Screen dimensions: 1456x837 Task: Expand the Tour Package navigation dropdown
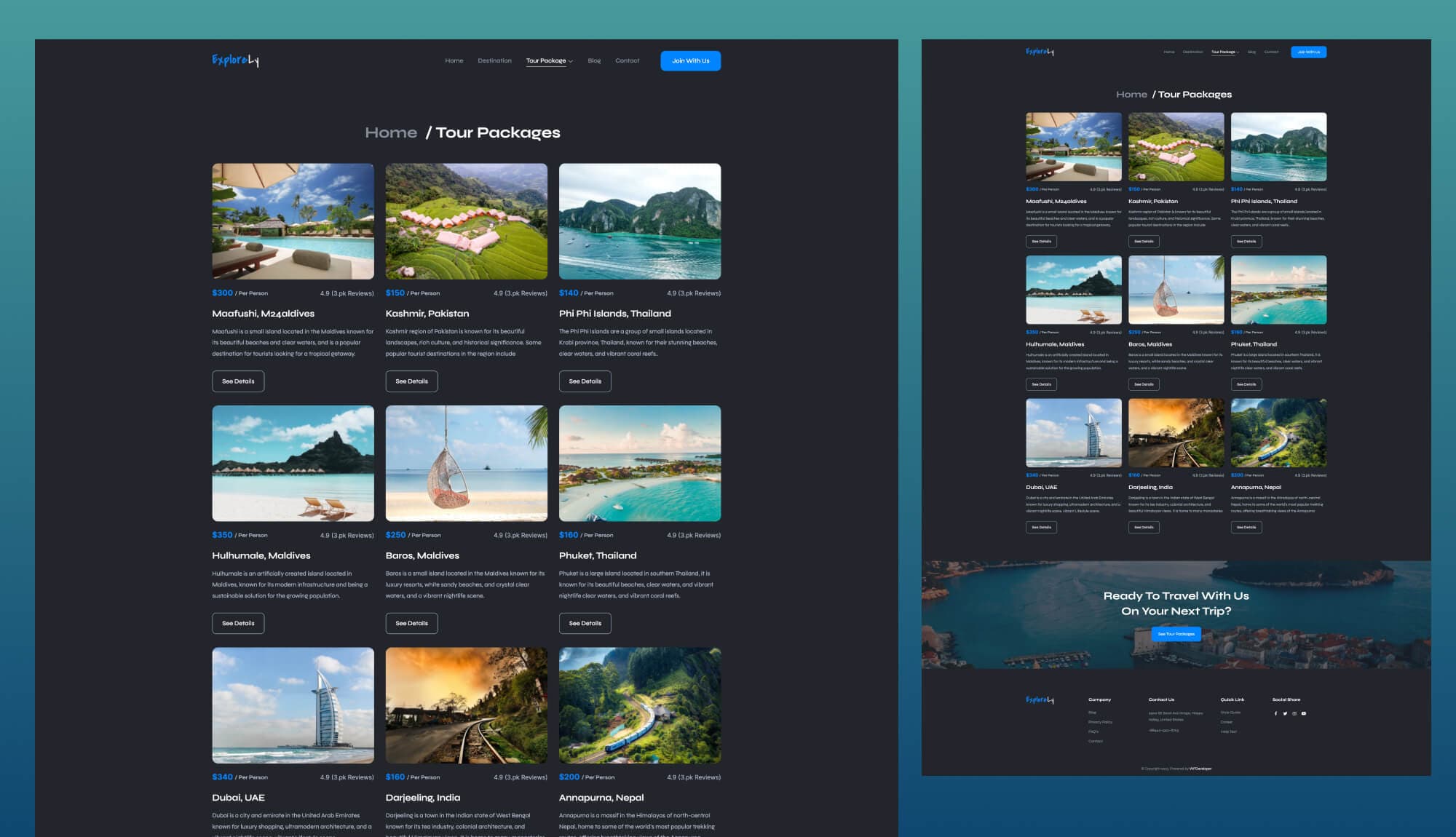coord(546,60)
